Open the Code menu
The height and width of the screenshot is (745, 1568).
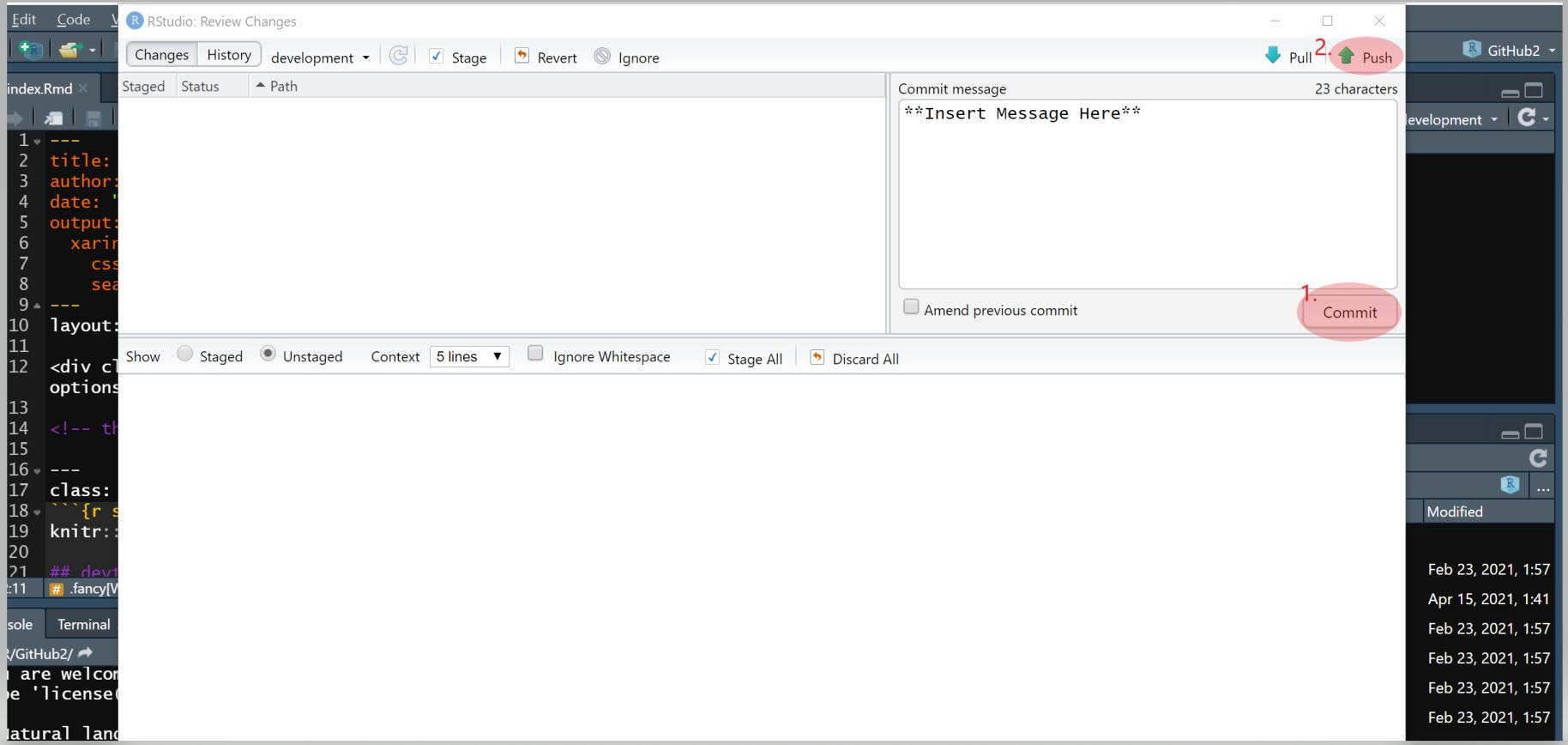point(73,19)
